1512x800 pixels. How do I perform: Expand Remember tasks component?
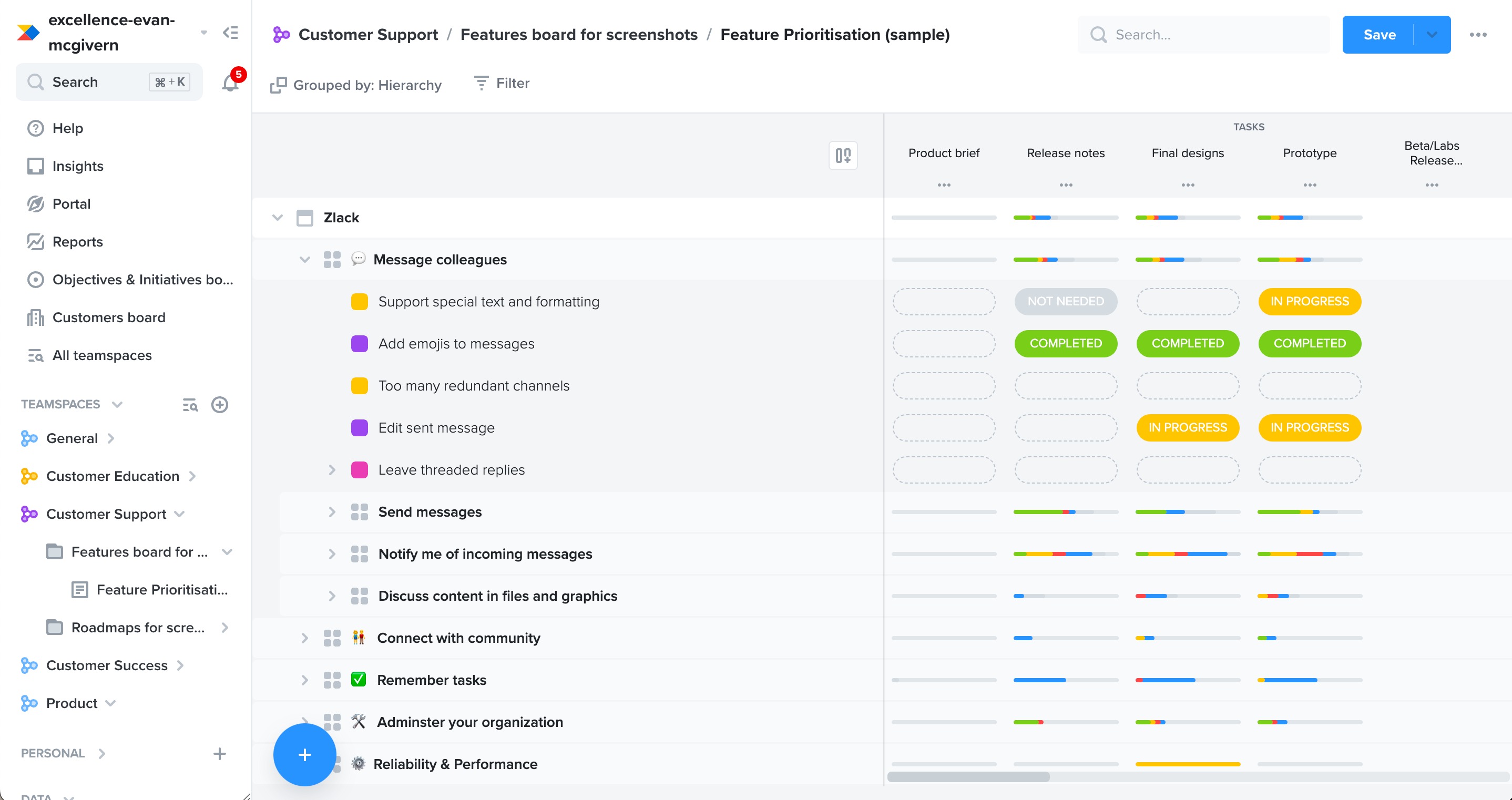(x=304, y=680)
